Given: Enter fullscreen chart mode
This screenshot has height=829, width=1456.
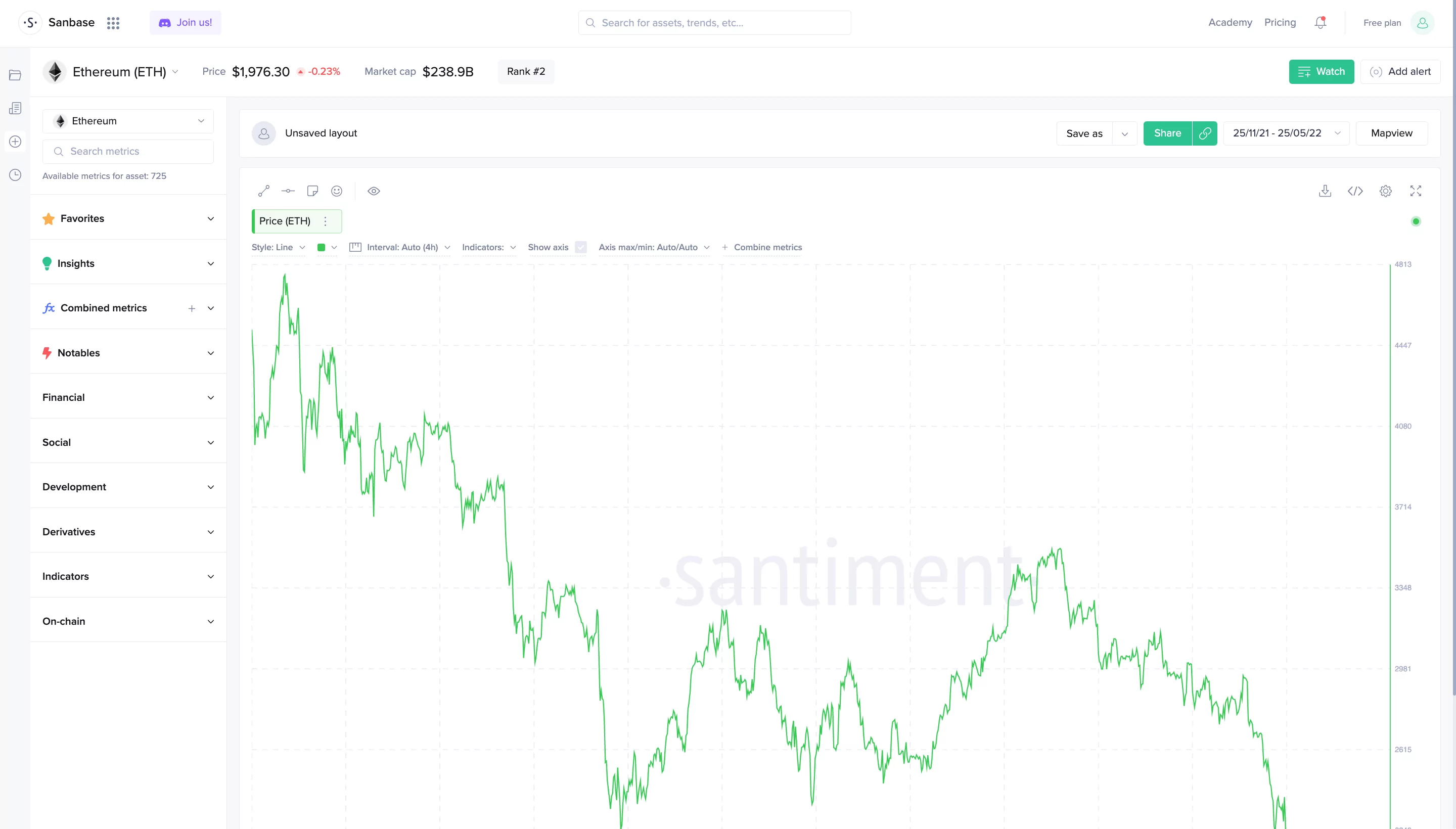Looking at the screenshot, I should pos(1416,191).
